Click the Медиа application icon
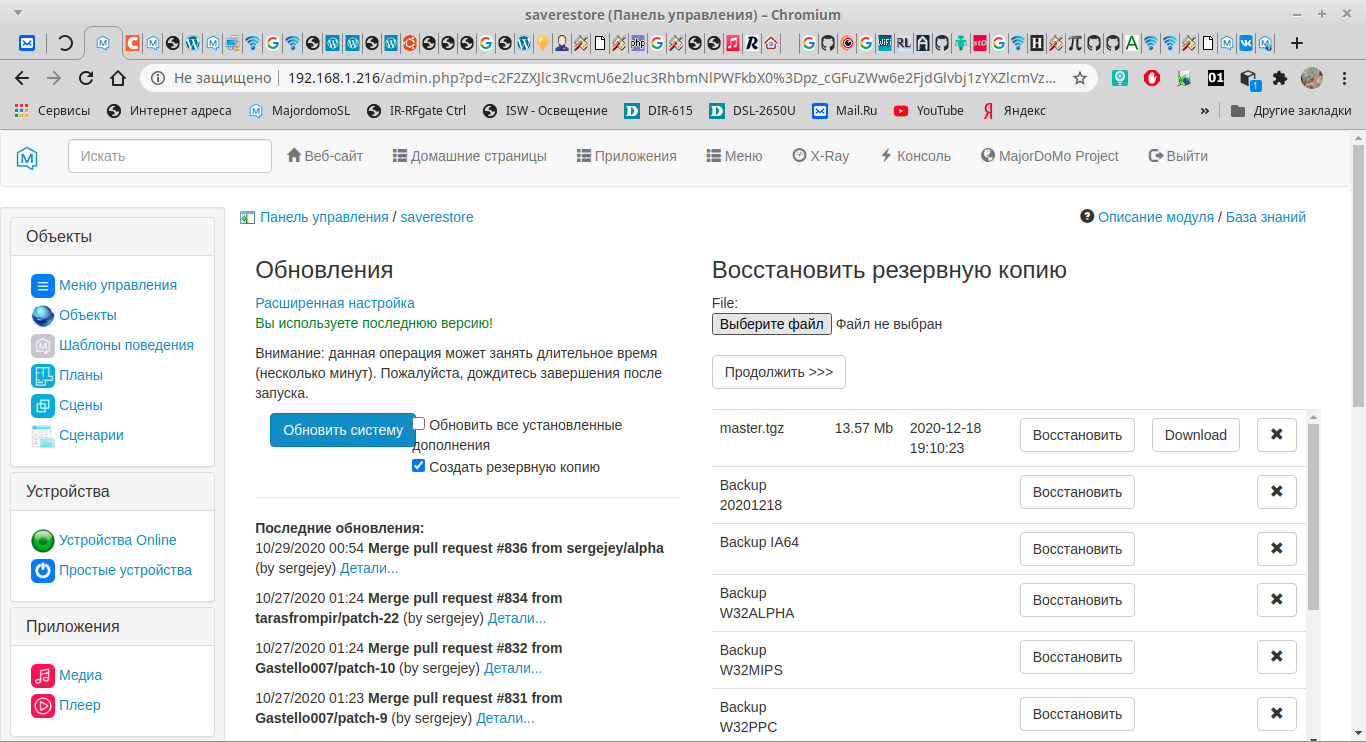1366x742 pixels. 42,675
